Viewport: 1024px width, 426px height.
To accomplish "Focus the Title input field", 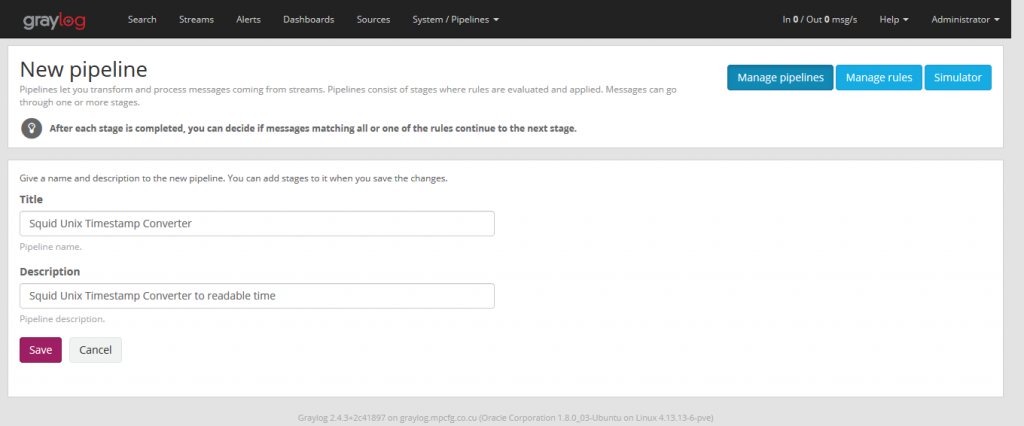I will 257,223.
